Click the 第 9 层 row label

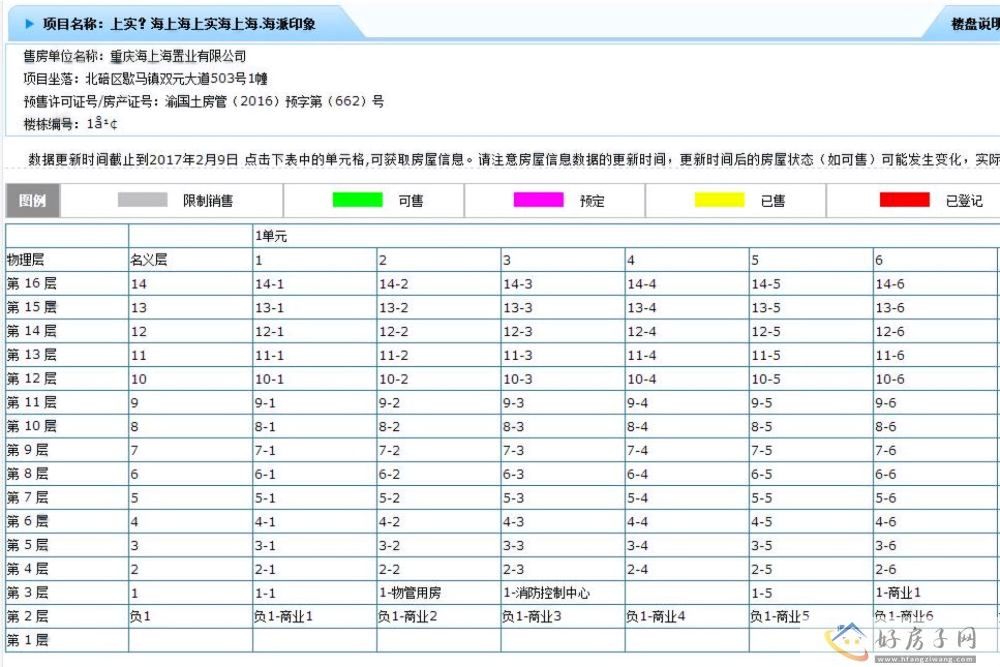(67, 450)
